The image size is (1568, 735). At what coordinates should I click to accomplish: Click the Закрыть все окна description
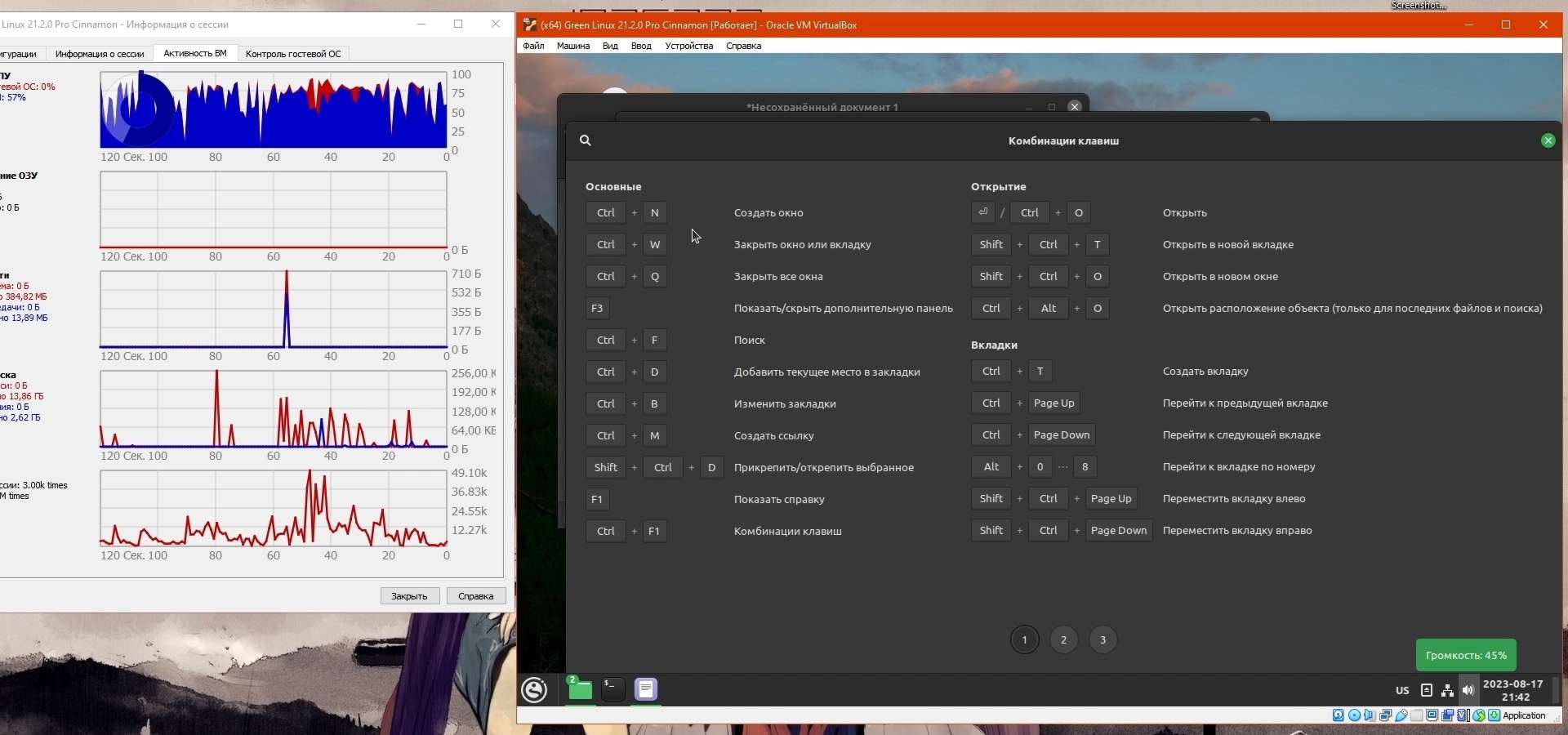tap(778, 277)
